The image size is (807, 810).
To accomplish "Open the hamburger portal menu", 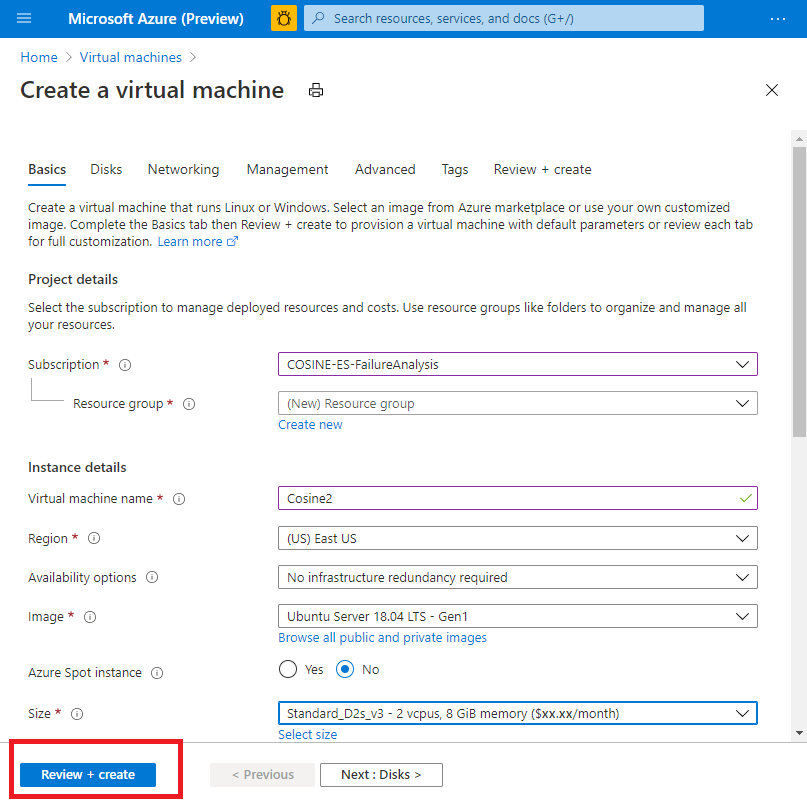I will (x=24, y=19).
